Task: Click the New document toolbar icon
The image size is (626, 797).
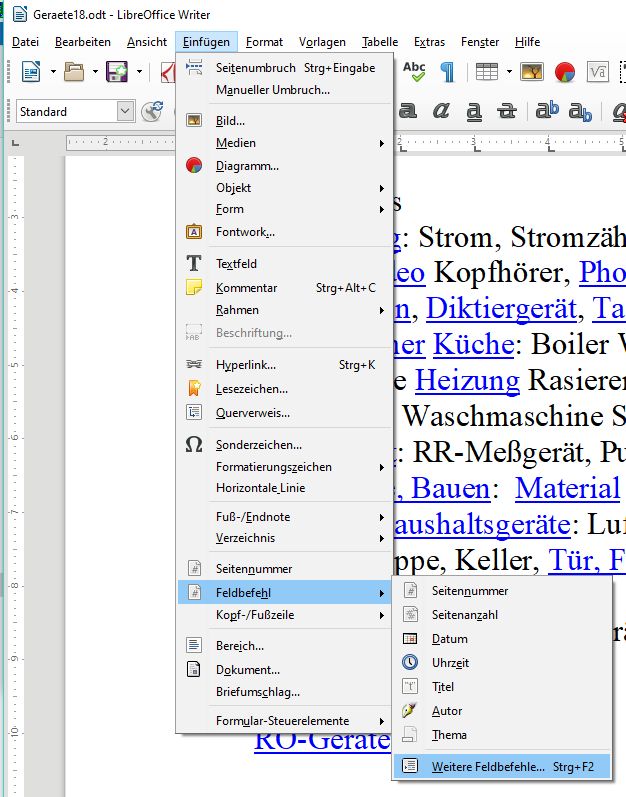Action: tap(31, 72)
